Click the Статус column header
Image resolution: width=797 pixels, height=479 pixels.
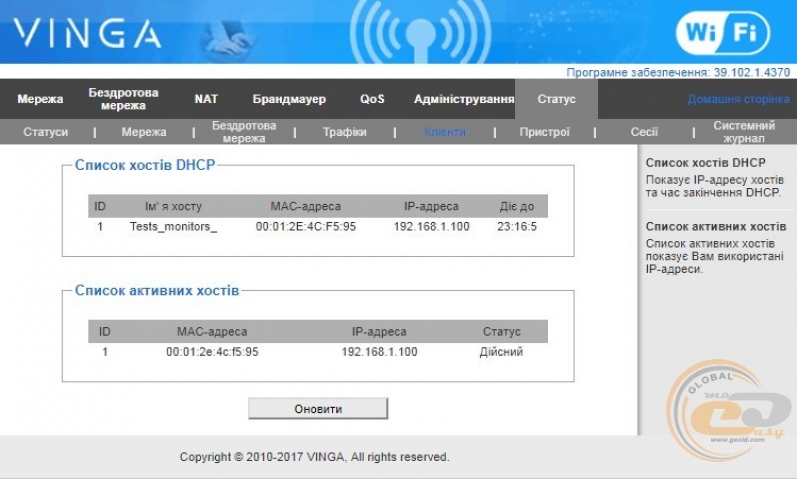tap(502, 332)
